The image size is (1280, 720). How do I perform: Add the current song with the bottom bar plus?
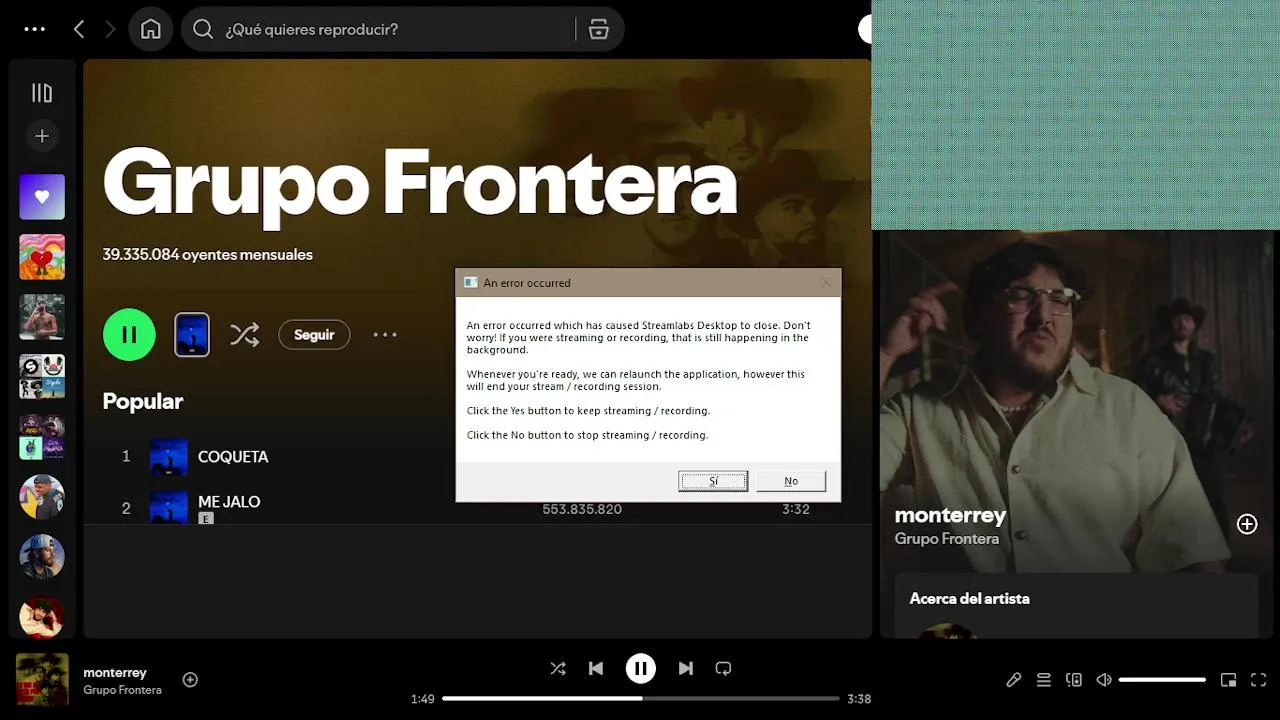click(x=190, y=680)
